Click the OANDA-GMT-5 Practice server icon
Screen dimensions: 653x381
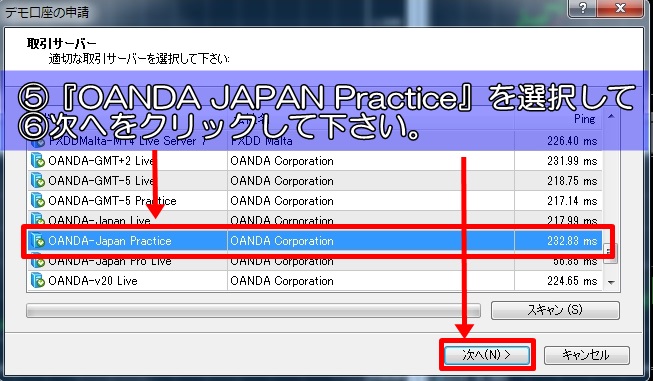[x=38, y=200]
